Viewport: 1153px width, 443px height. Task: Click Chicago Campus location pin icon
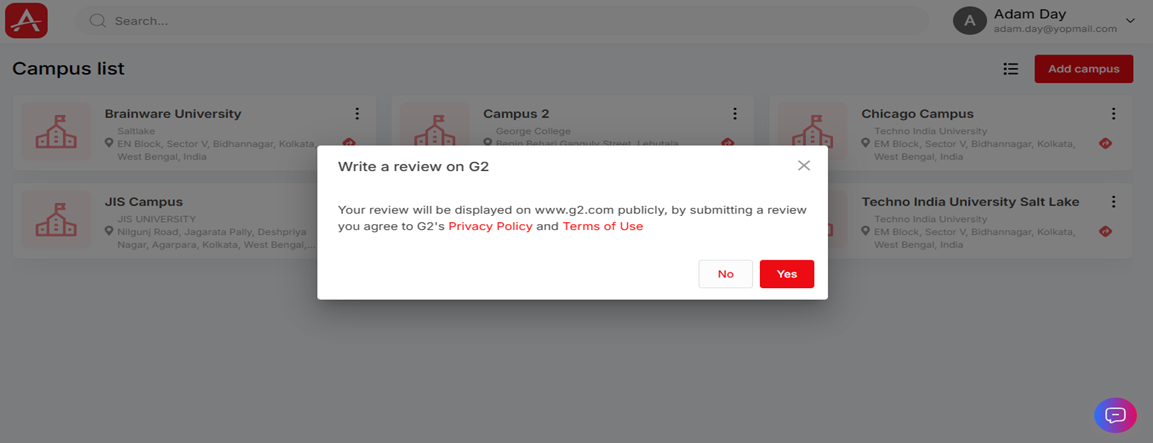[x=866, y=143]
